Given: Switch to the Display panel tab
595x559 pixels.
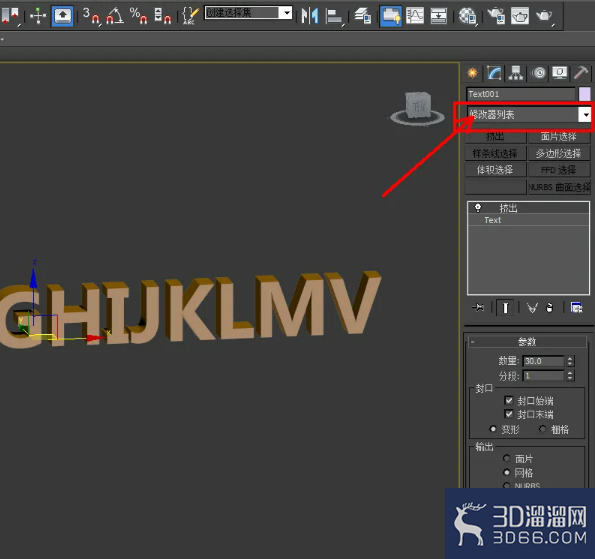Looking at the screenshot, I should pos(560,72).
